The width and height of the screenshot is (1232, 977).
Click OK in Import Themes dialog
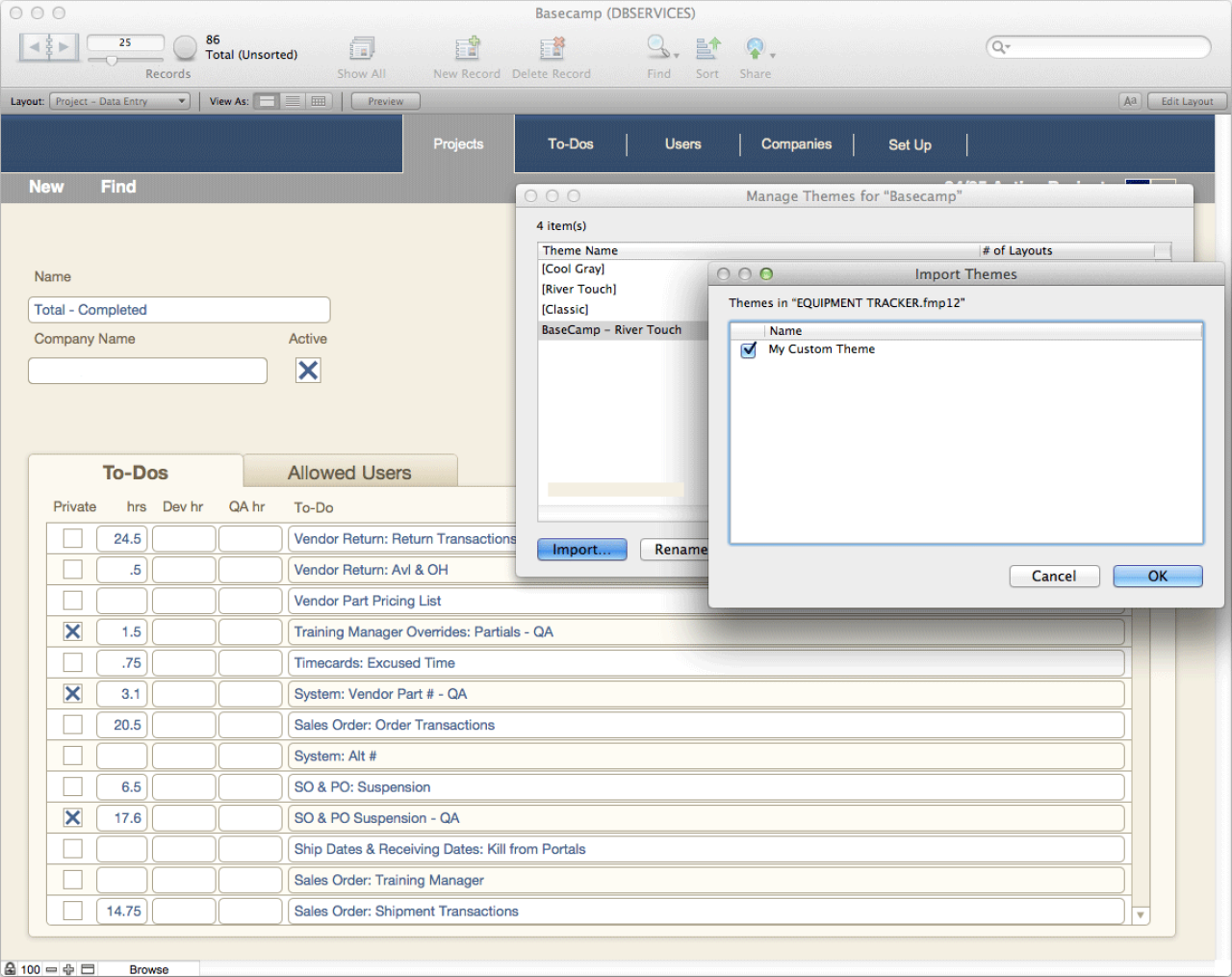(x=1158, y=576)
